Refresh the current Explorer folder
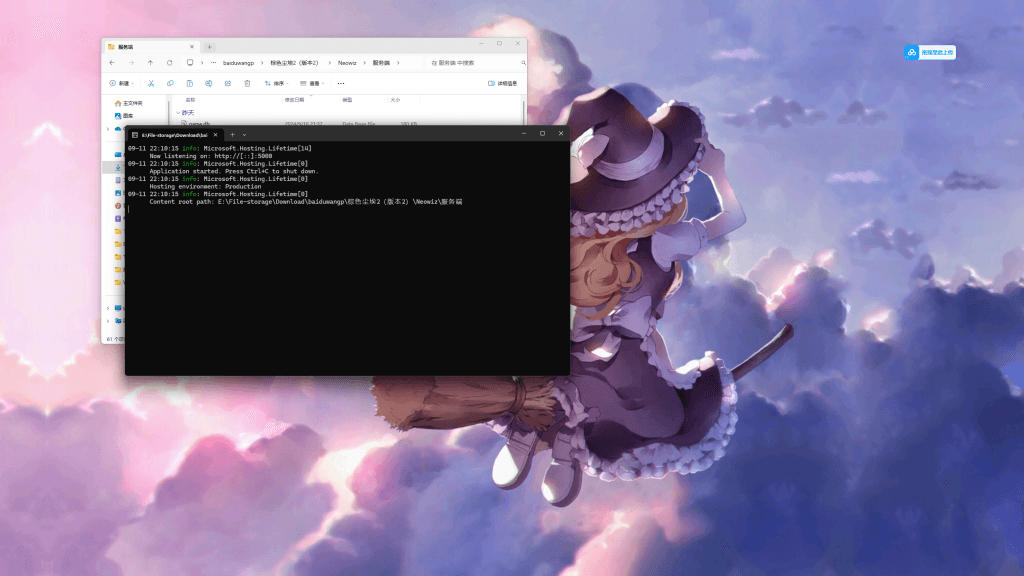This screenshot has height=576, width=1024. 169,62
